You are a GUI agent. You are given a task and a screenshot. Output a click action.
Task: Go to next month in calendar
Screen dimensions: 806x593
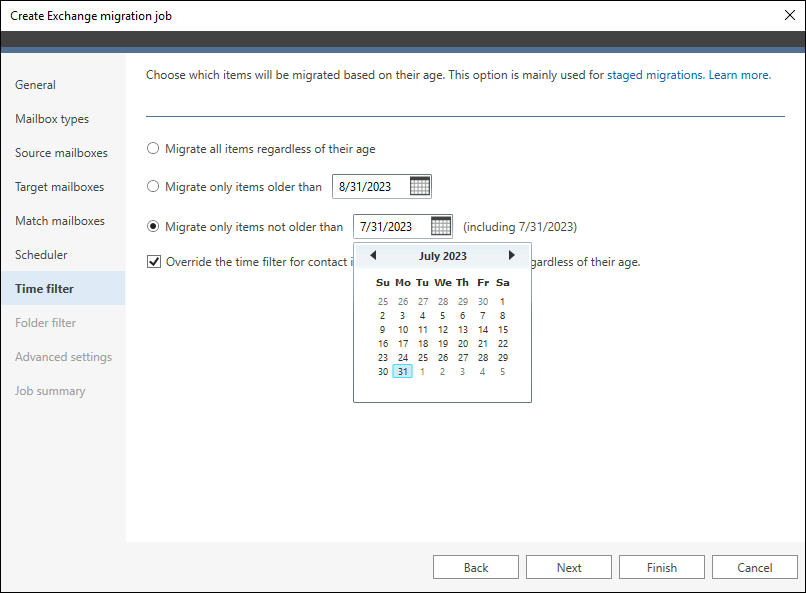tap(511, 255)
